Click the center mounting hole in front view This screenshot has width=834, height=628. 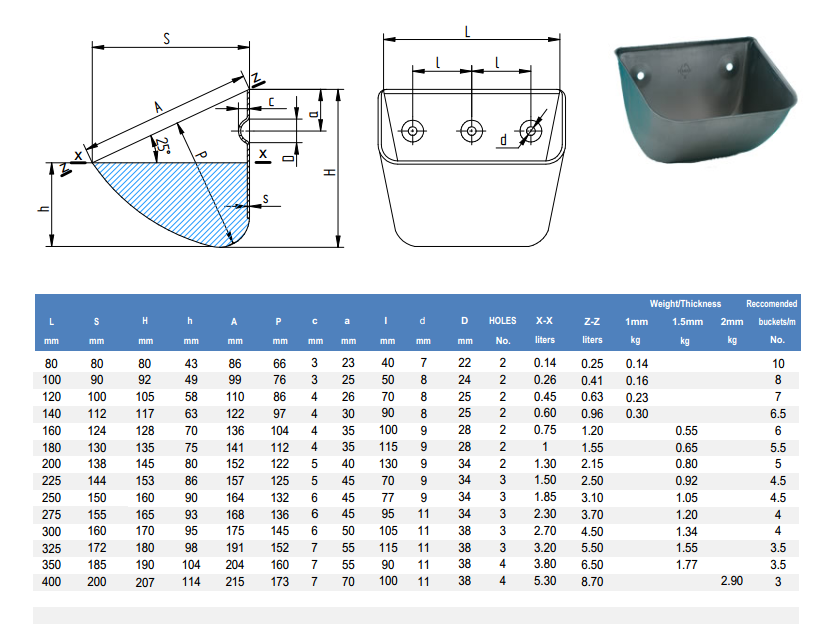pos(471,131)
